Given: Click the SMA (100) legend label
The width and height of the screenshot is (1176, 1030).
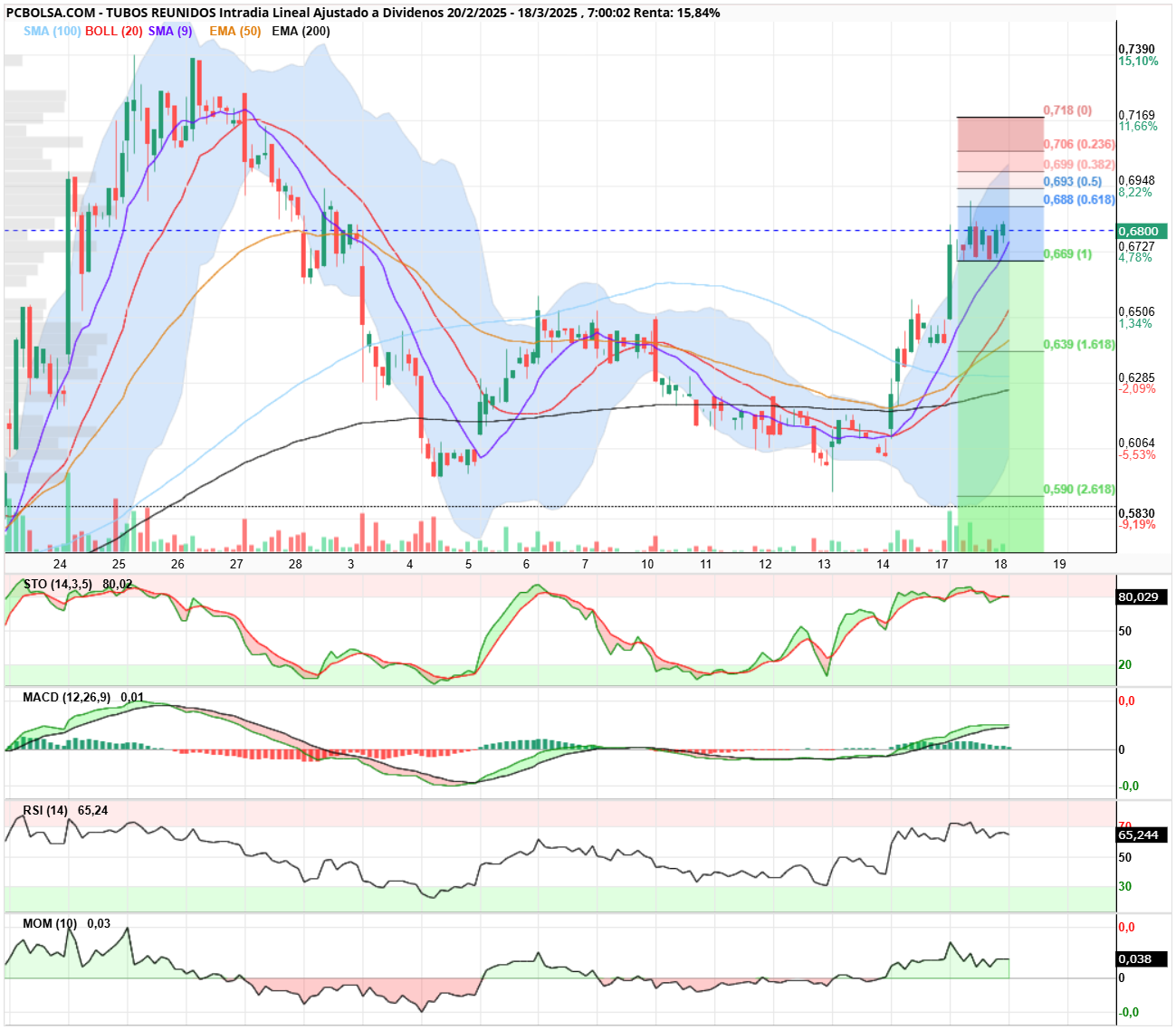Looking at the screenshot, I should click(x=53, y=31).
